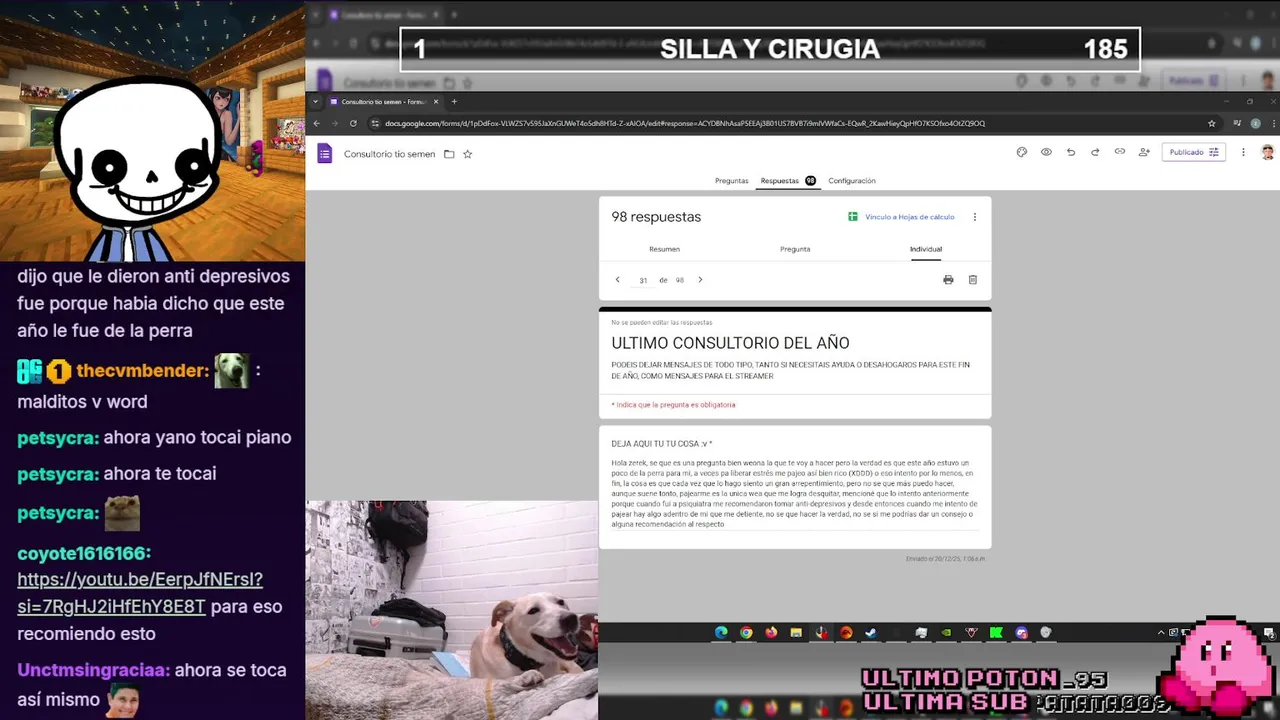Open the Google account avatar

[1267, 152]
